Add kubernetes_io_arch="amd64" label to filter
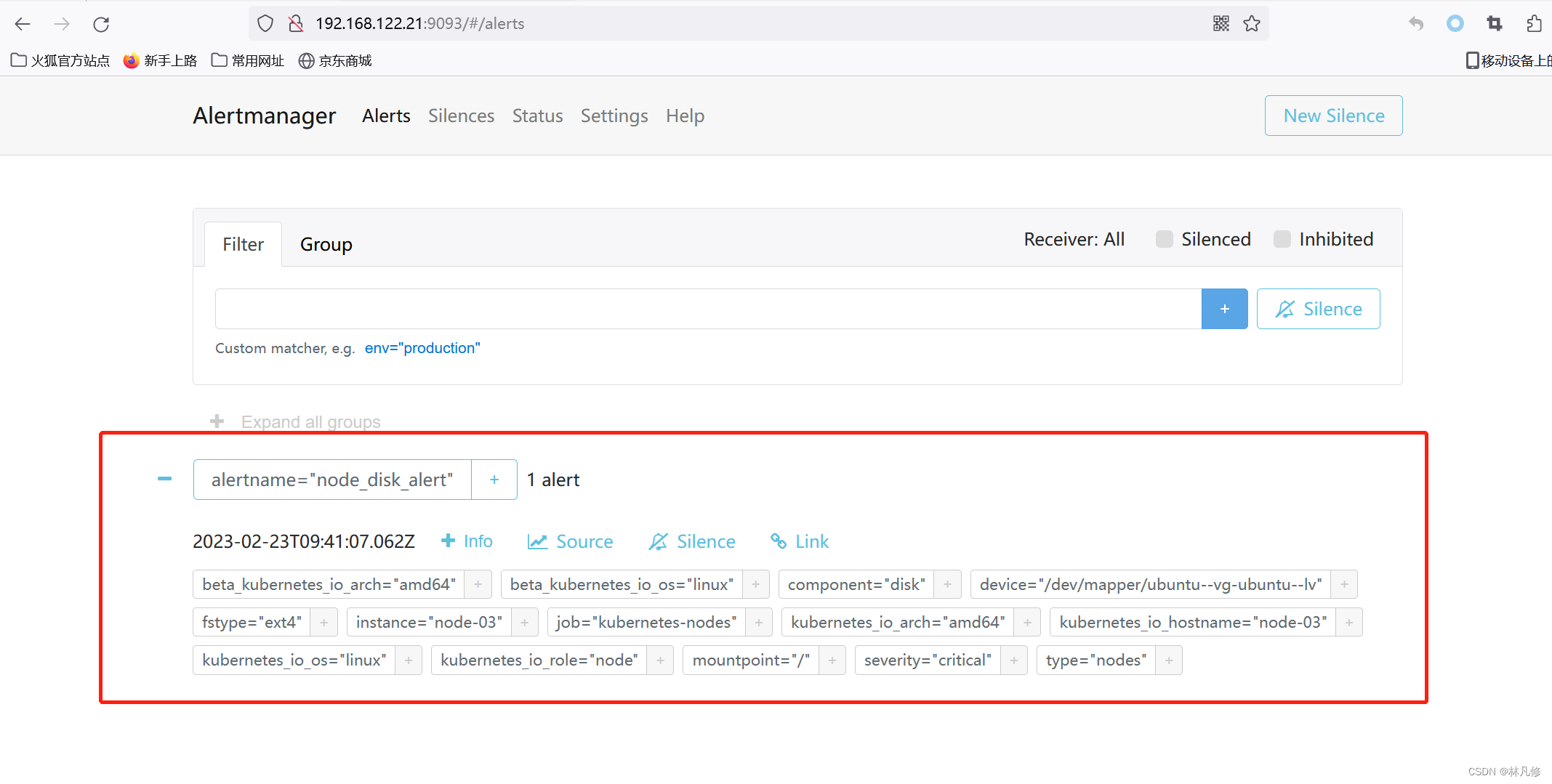The width and height of the screenshot is (1552, 784). pyautogui.click(x=1028, y=622)
